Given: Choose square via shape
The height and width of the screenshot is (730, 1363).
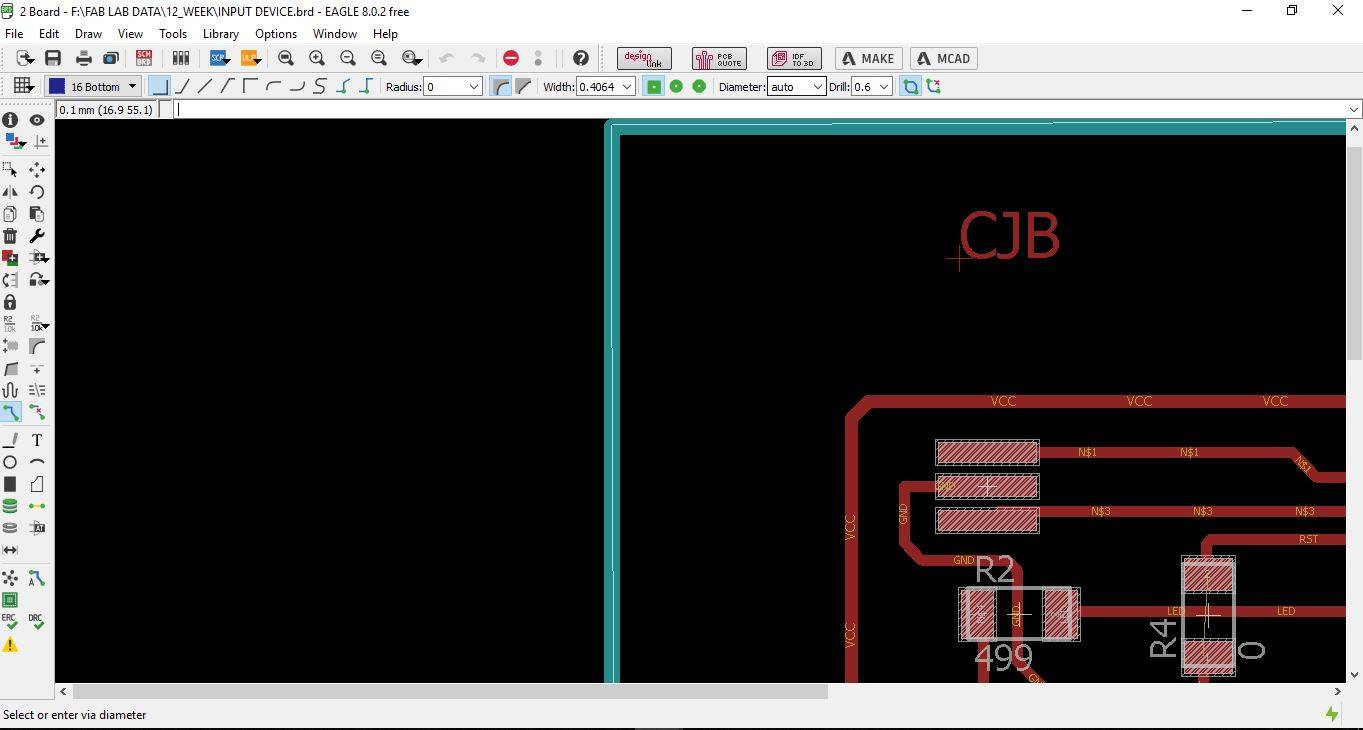Looking at the screenshot, I should point(653,87).
